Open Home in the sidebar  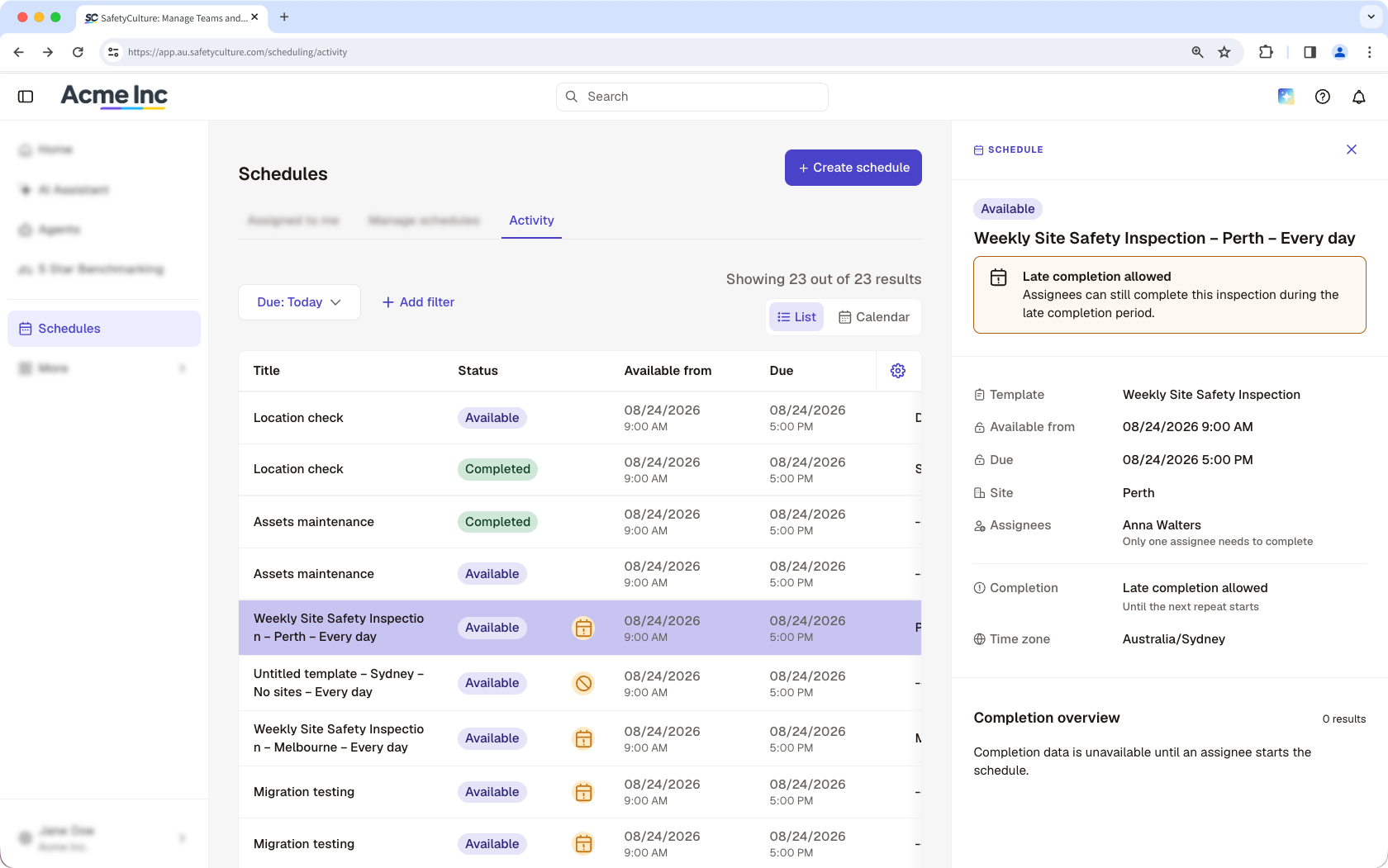104,149
